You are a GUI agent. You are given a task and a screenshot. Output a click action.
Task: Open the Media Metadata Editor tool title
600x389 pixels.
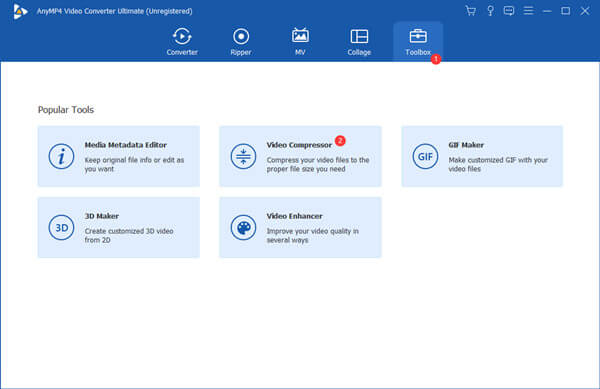126,145
